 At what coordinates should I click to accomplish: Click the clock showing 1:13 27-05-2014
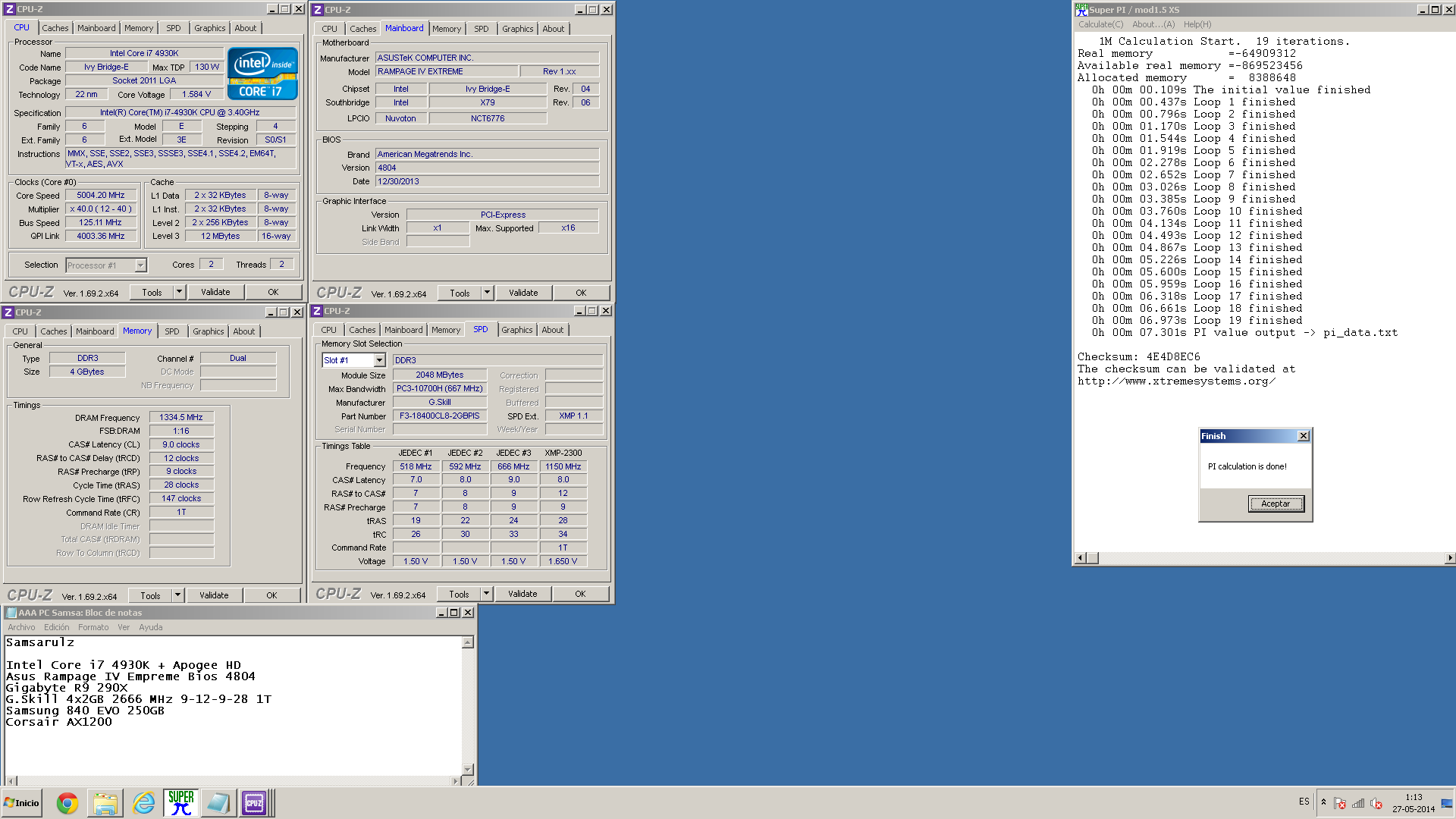tap(1414, 803)
